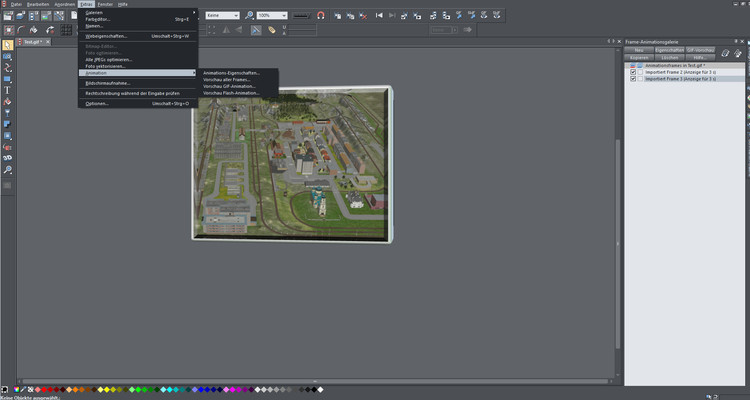Expand the Galerien submenu
The image size is (750, 400).
pos(138,12)
